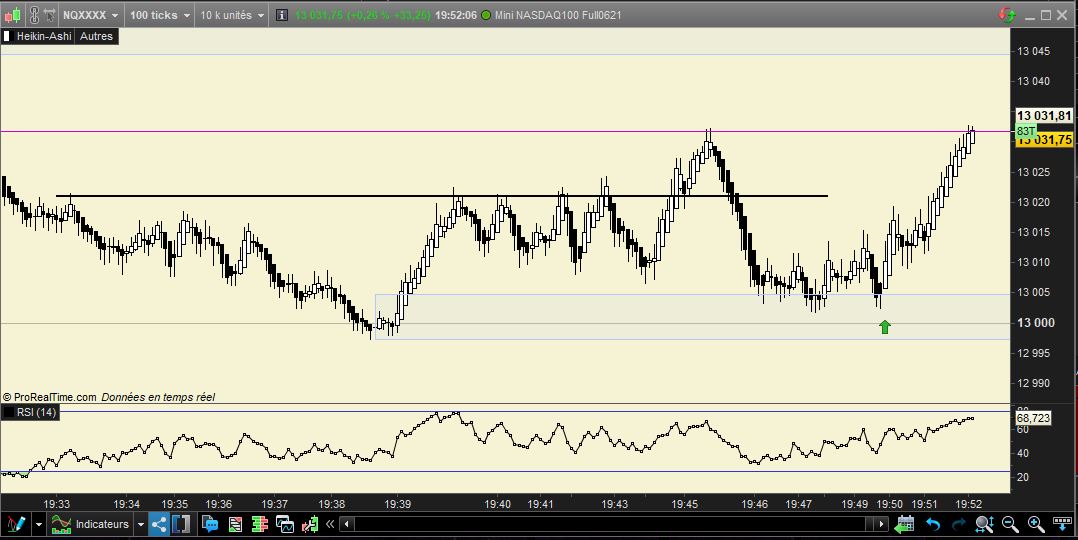The width and height of the screenshot is (1078, 540).
Task: Click the 13 031,81 price label on axis
Action: (1044, 116)
